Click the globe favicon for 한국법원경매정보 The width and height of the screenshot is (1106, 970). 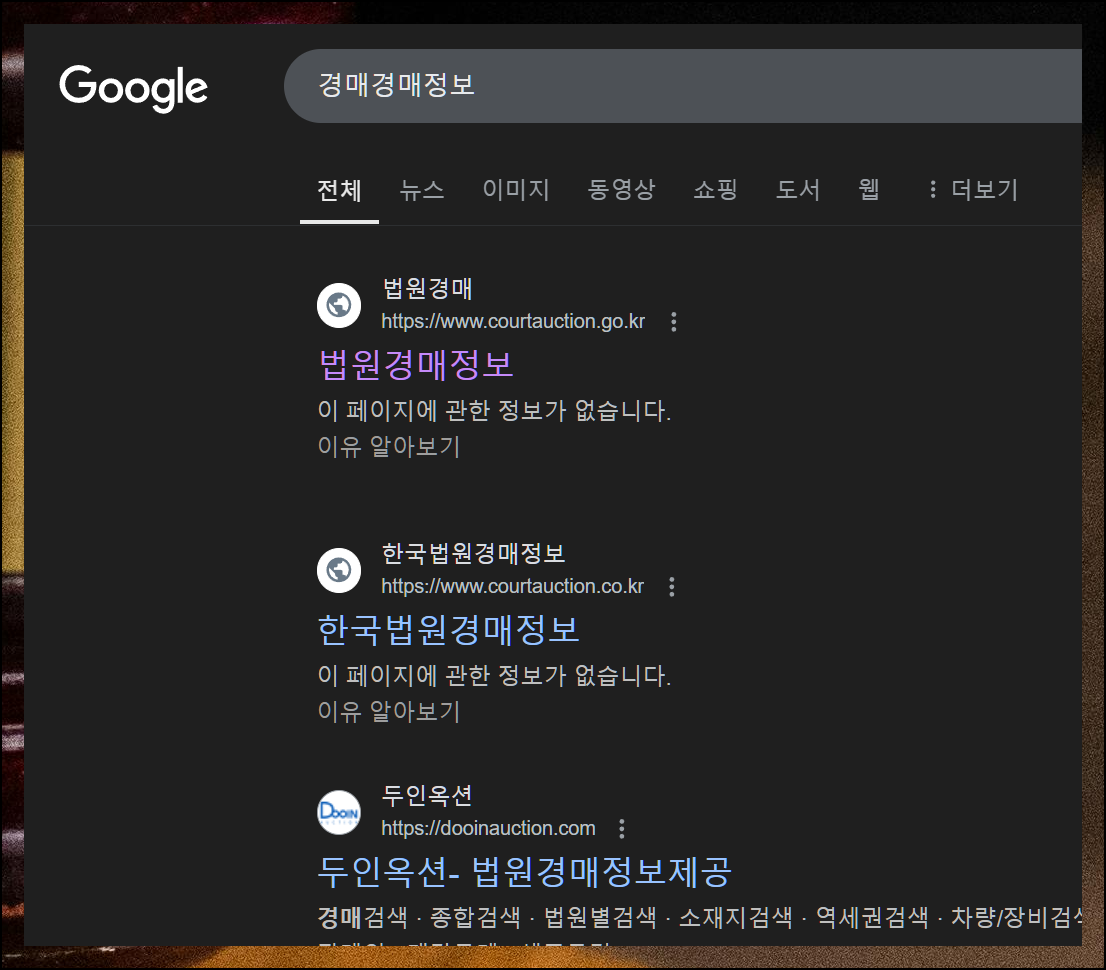tap(339, 570)
